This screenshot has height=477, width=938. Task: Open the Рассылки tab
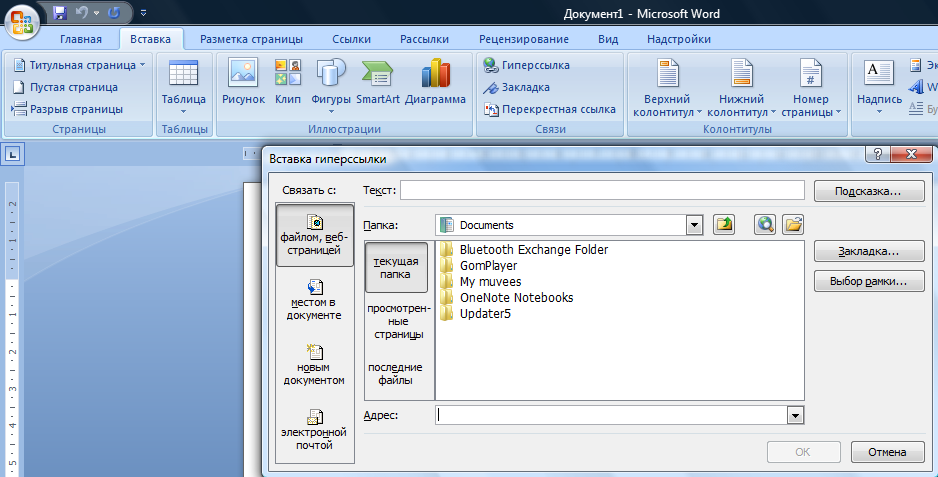coord(424,39)
